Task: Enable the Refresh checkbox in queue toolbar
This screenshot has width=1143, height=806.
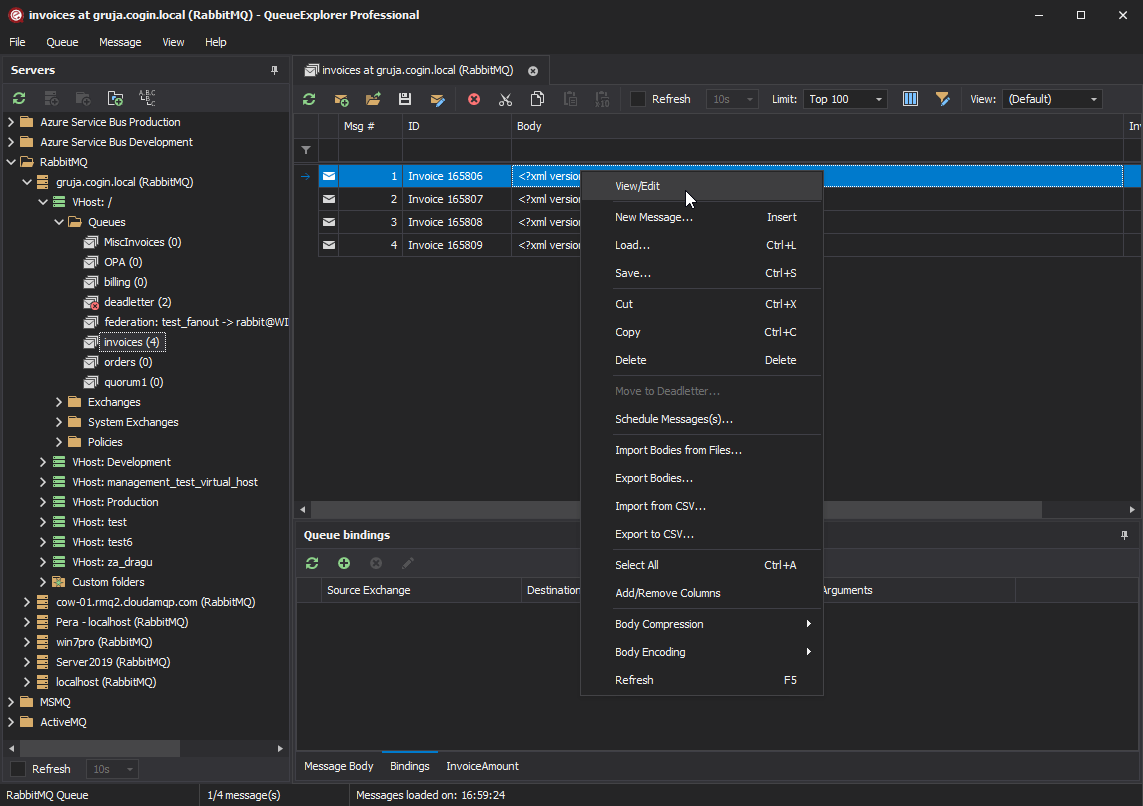Action: coord(638,99)
